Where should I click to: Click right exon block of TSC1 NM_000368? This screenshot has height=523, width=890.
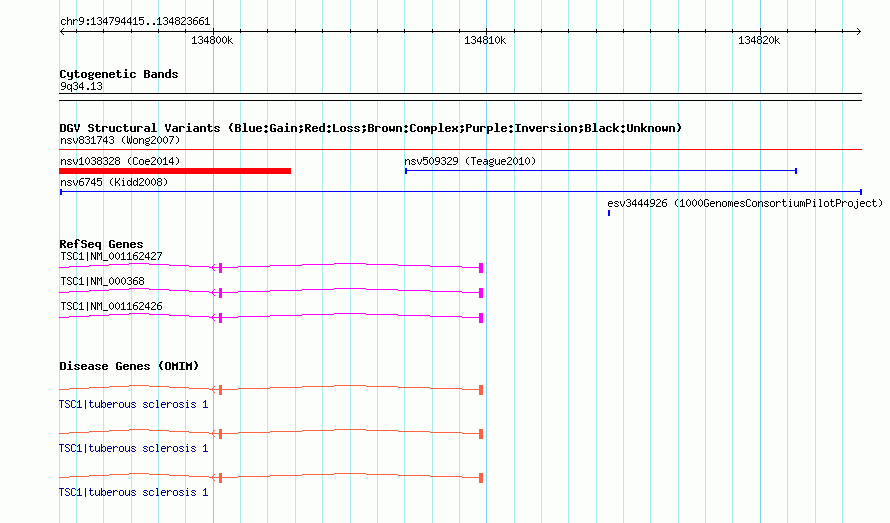coord(481,293)
